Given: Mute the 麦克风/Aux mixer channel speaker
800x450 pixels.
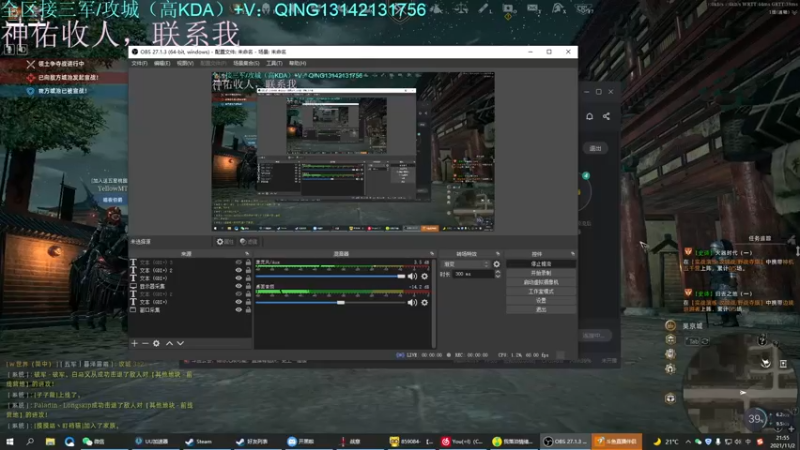Looking at the screenshot, I should pyautogui.click(x=412, y=276).
